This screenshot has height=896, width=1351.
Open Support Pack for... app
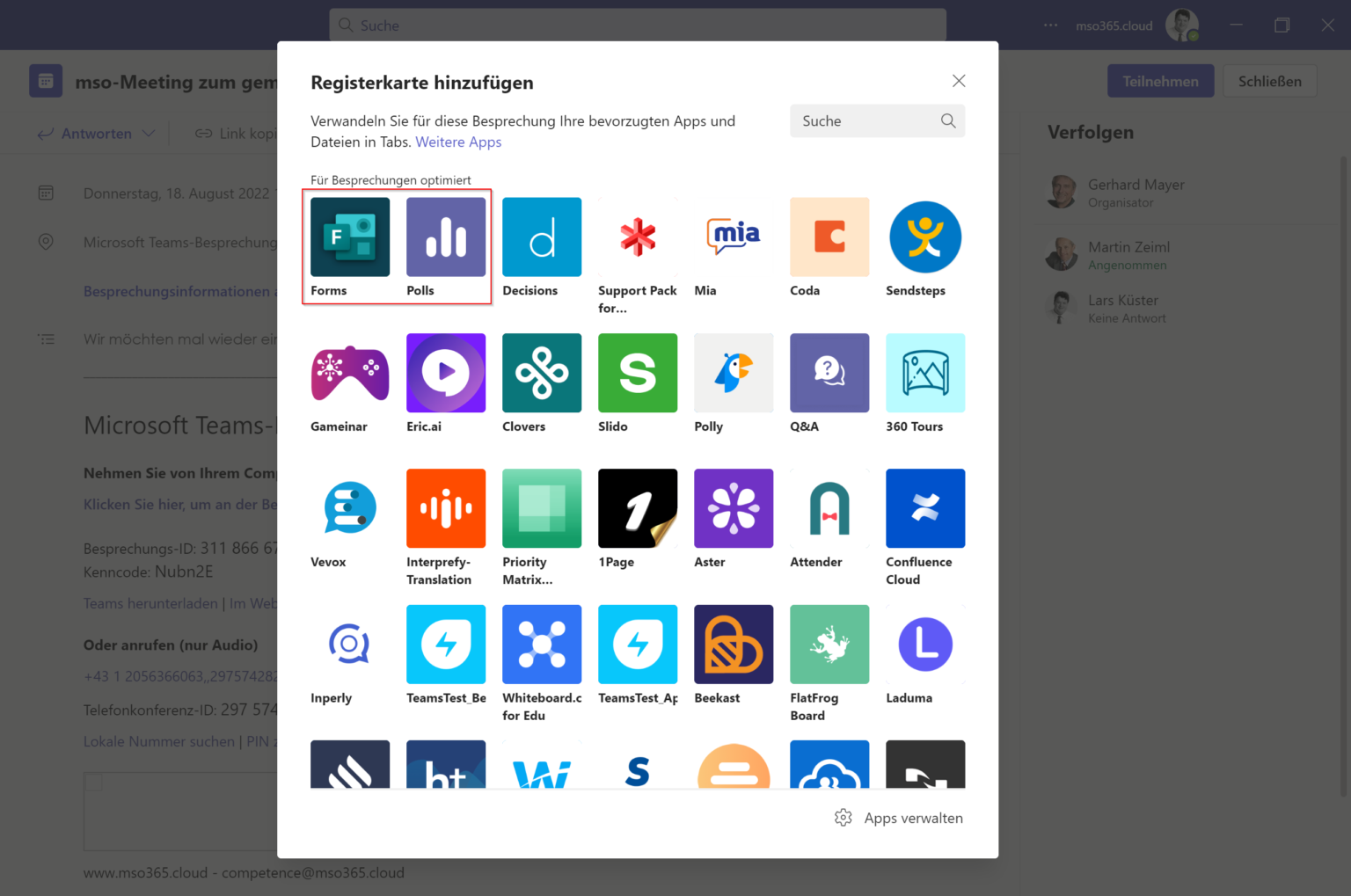click(x=637, y=237)
